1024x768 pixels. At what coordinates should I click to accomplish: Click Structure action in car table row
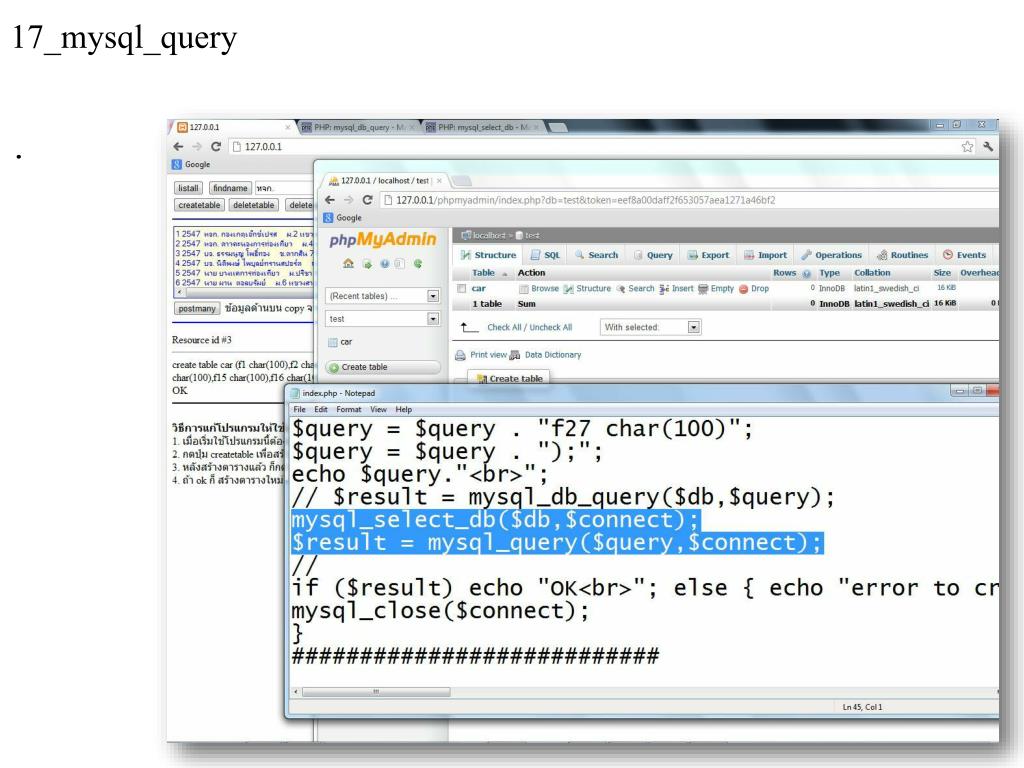(x=587, y=289)
